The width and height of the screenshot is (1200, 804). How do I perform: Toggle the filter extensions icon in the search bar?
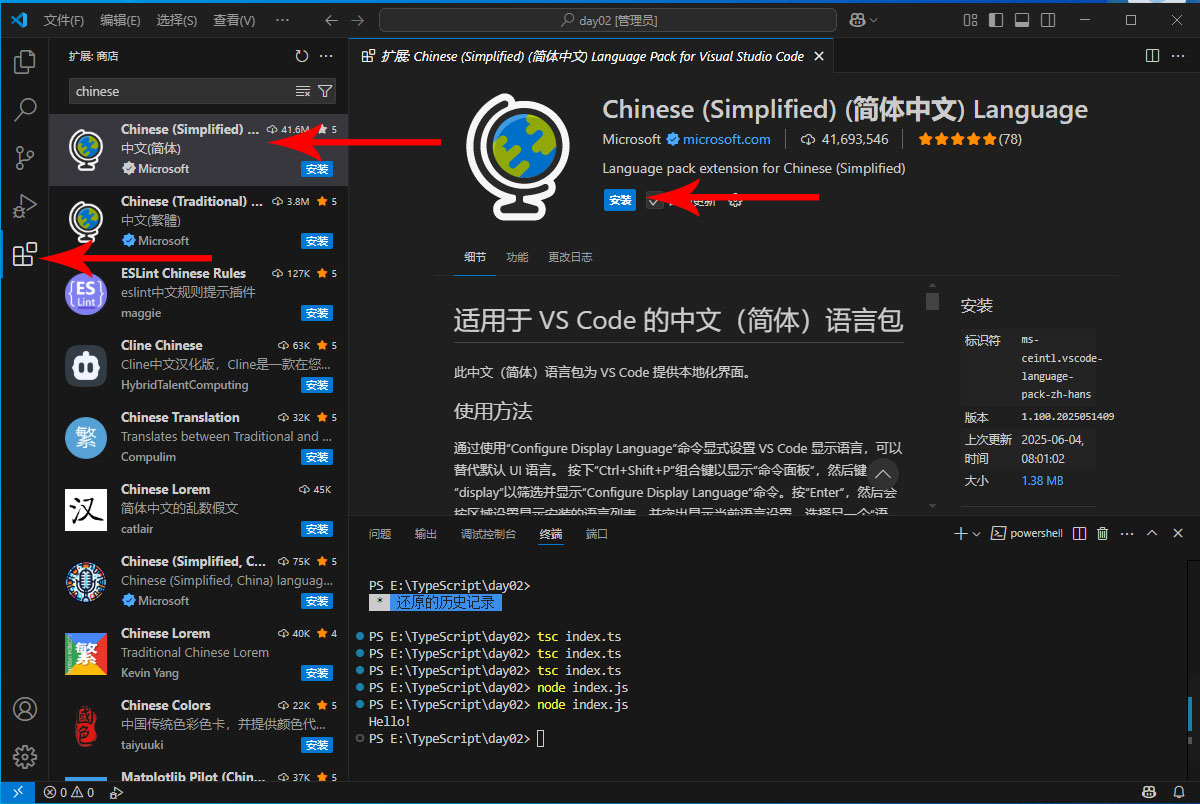pos(325,90)
